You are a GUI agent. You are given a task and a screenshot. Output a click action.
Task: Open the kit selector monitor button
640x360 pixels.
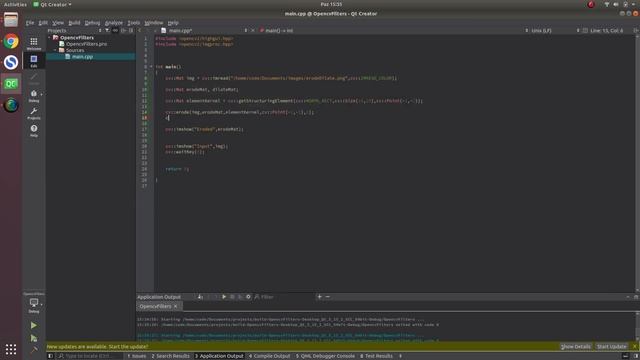[x=34, y=305]
